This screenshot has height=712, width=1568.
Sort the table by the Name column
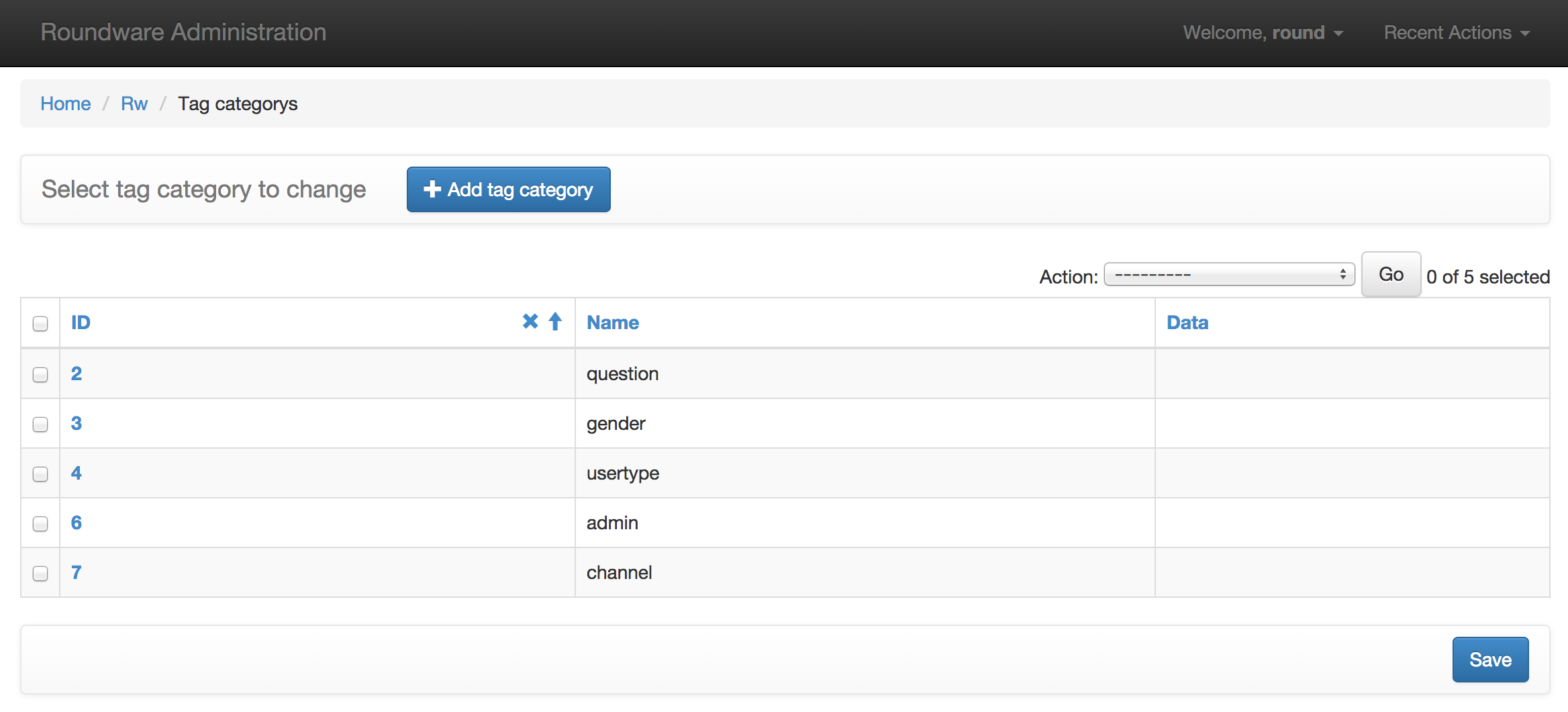pyautogui.click(x=612, y=323)
